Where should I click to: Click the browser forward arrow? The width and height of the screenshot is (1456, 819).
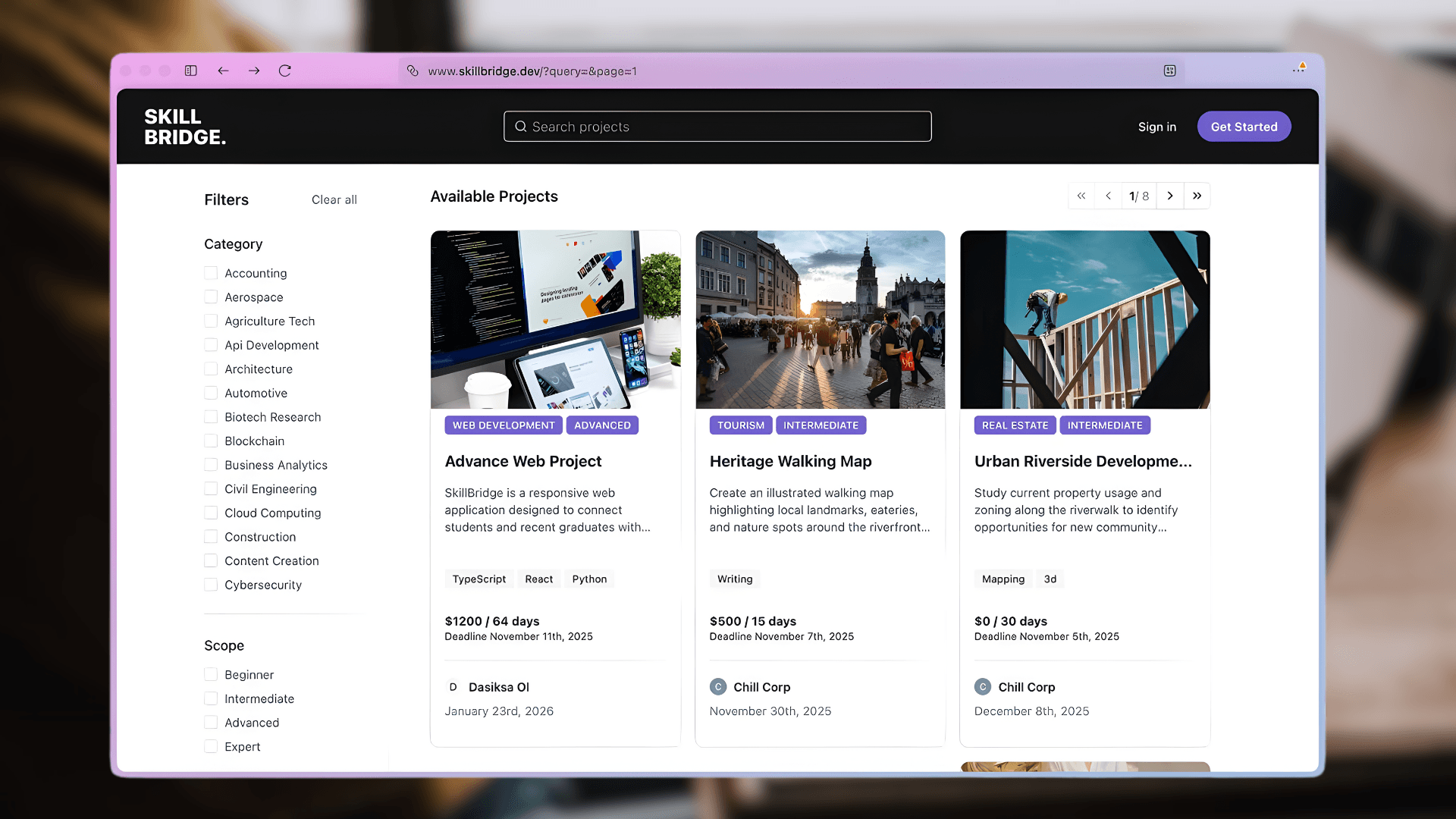pos(254,71)
